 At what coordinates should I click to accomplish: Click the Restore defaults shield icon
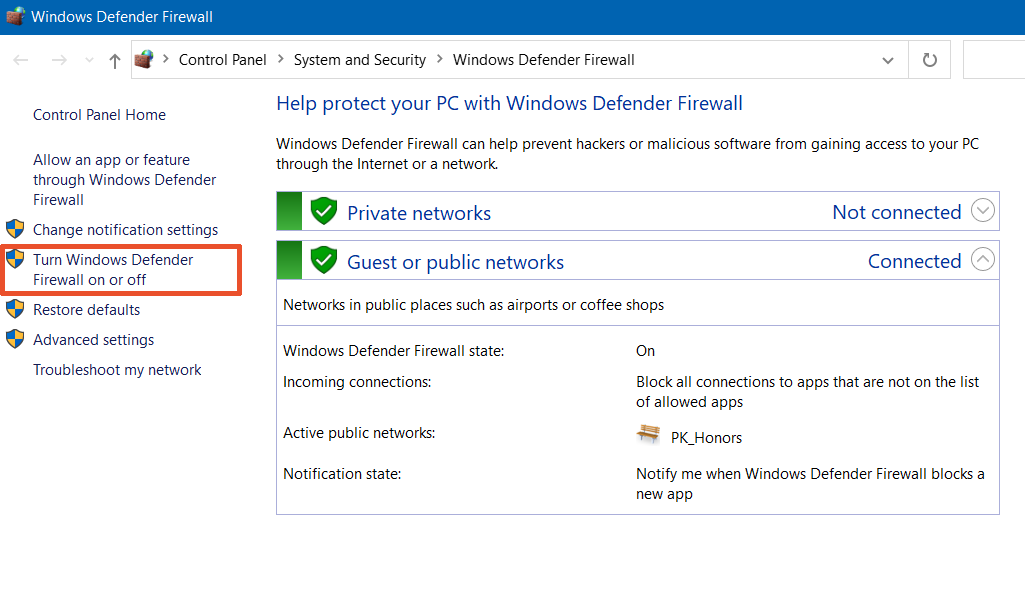tap(15, 309)
